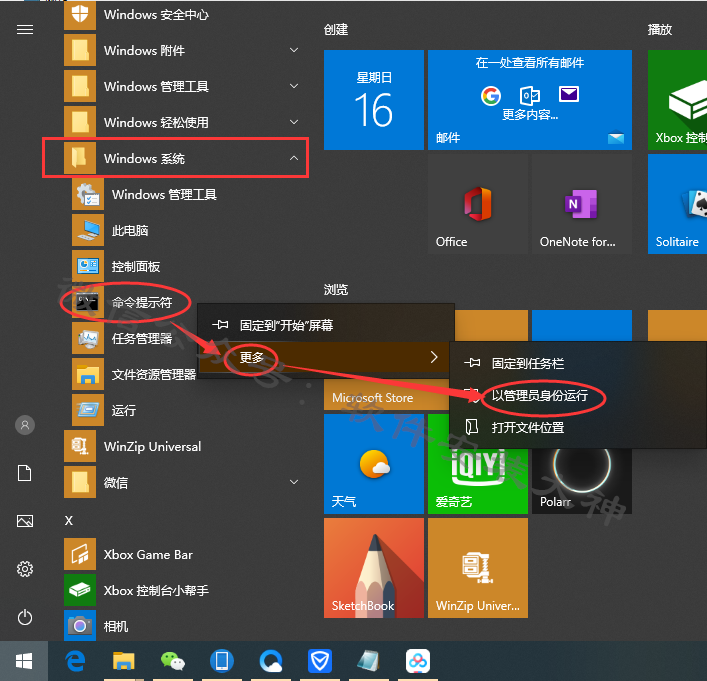Select 固定到"开始"屏幕 in context menu
707x681 pixels.
coord(325,325)
